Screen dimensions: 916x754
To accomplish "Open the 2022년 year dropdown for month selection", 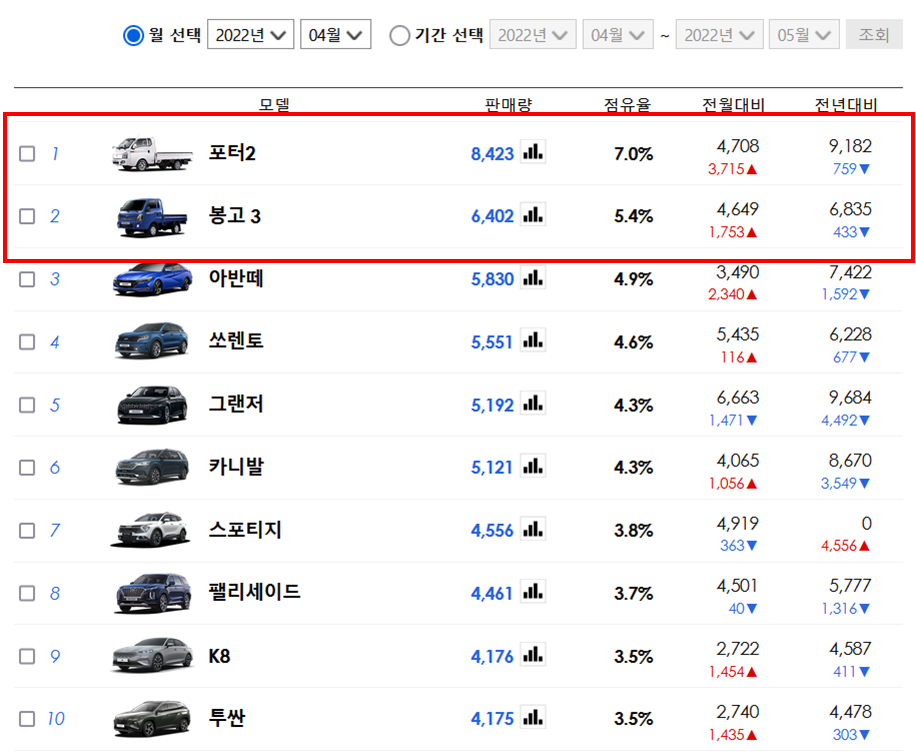I will pyautogui.click(x=251, y=34).
